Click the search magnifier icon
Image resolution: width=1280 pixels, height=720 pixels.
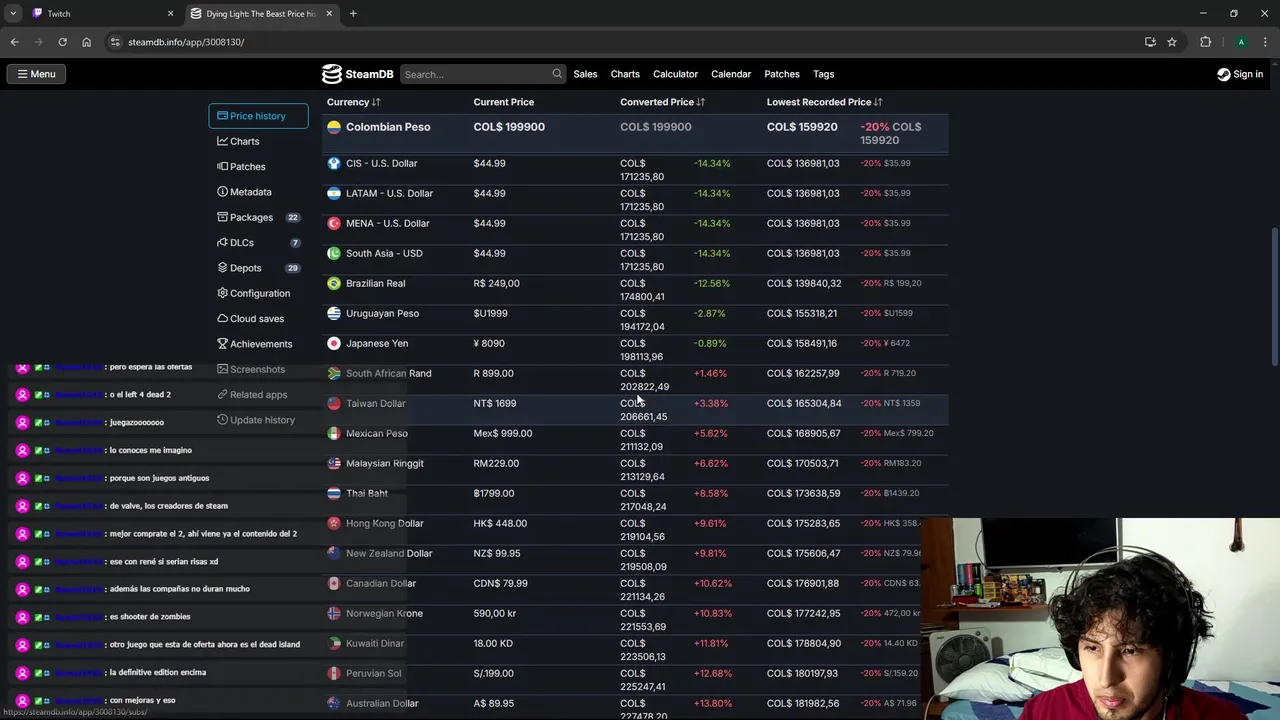[x=557, y=74]
